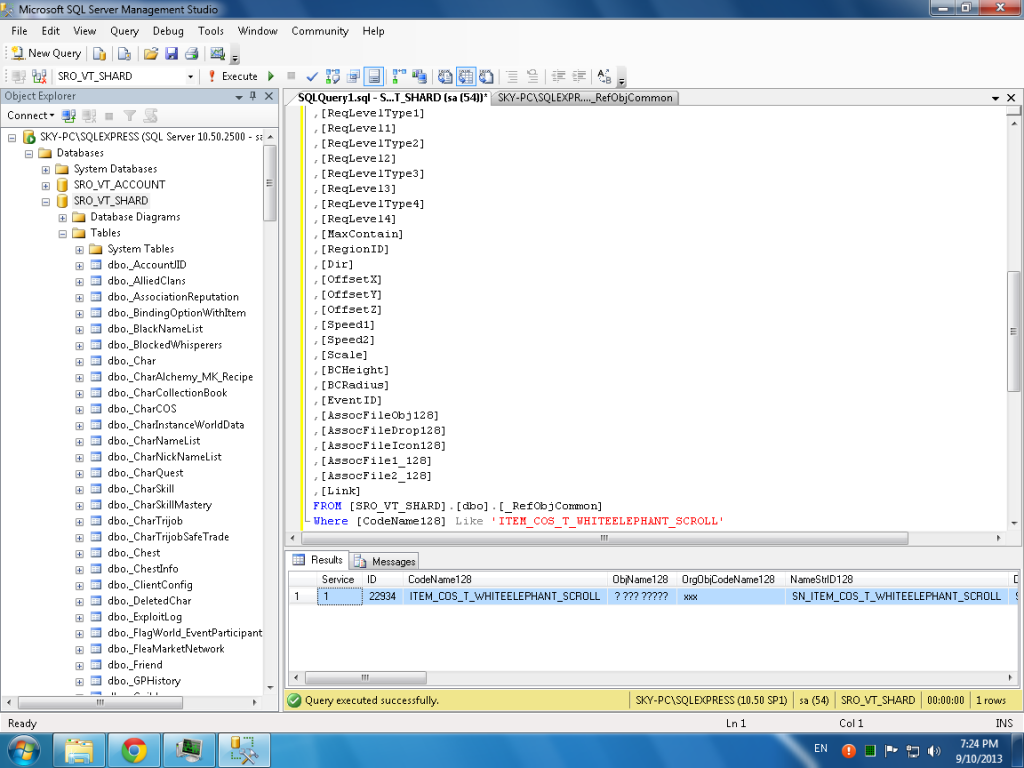Viewport: 1024px width, 768px height.
Task: Open the Query Options dialog icon
Action: pyautogui.click(x=353, y=76)
